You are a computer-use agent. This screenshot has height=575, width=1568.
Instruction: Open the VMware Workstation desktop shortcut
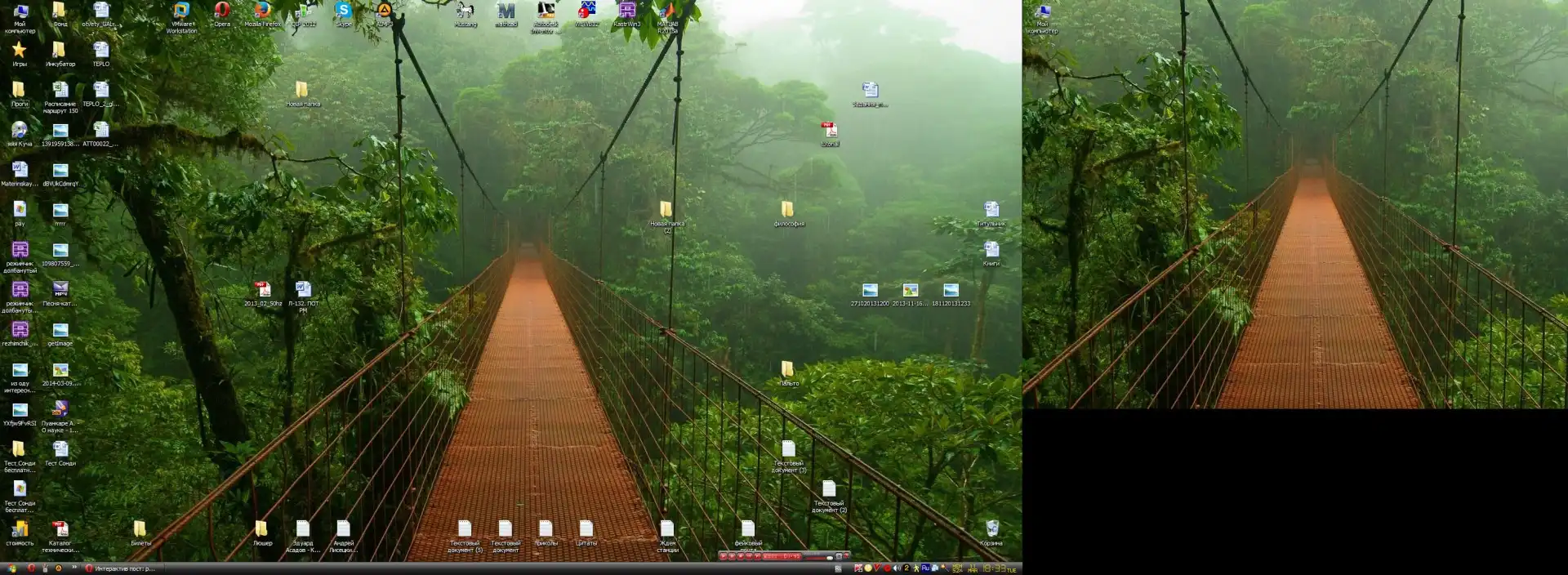pyautogui.click(x=181, y=17)
